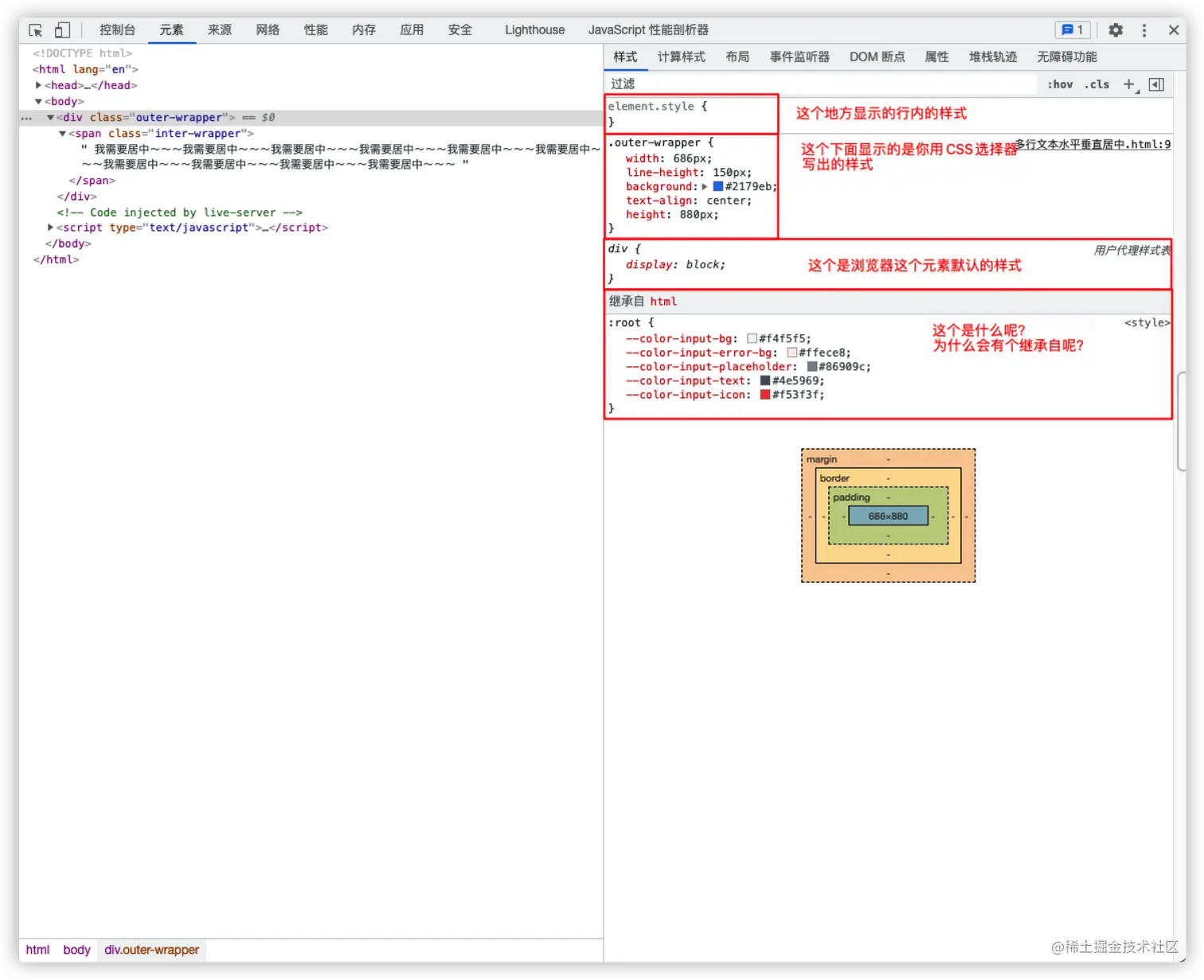
Task: Toggle the .cls class editor
Action: tap(1096, 84)
